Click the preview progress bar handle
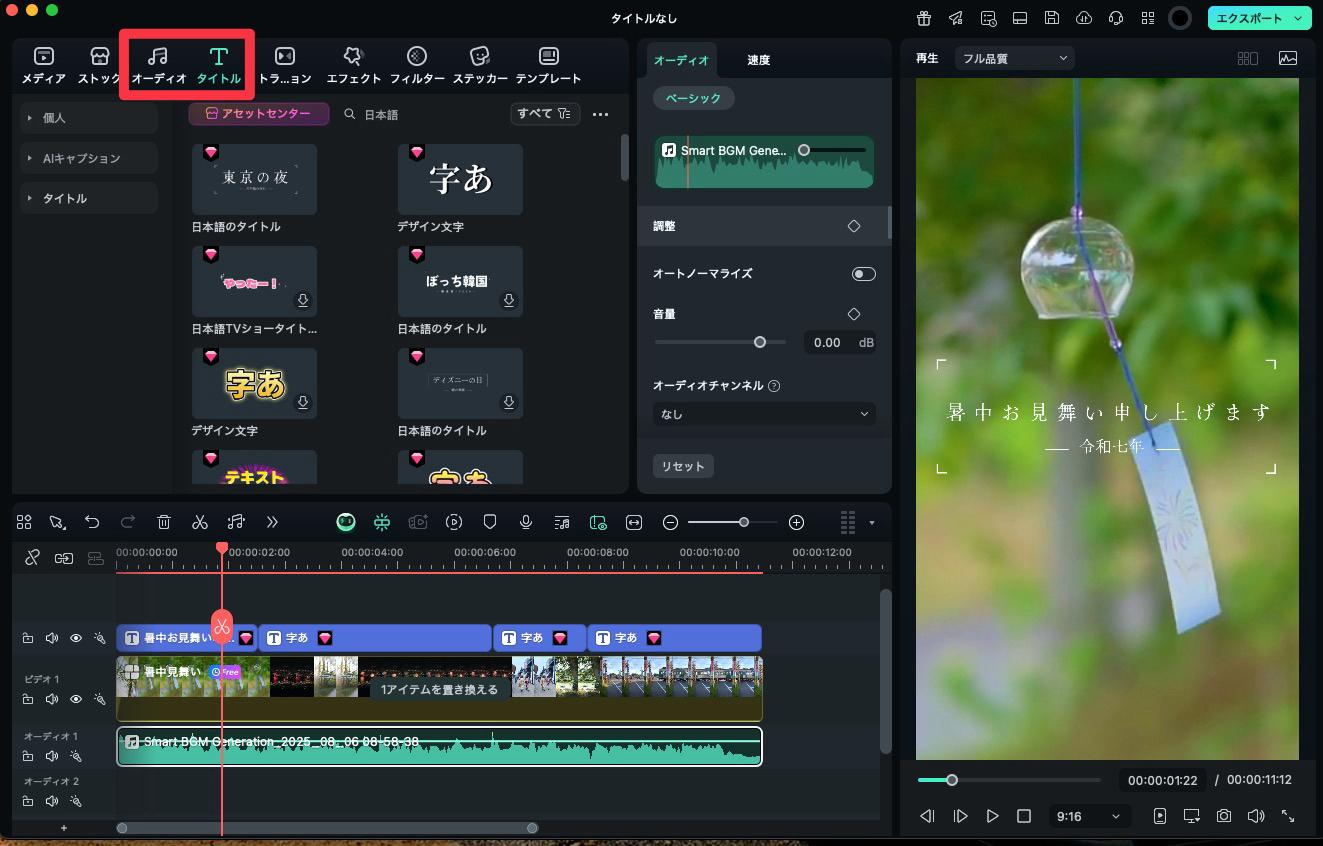 click(x=952, y=780)
